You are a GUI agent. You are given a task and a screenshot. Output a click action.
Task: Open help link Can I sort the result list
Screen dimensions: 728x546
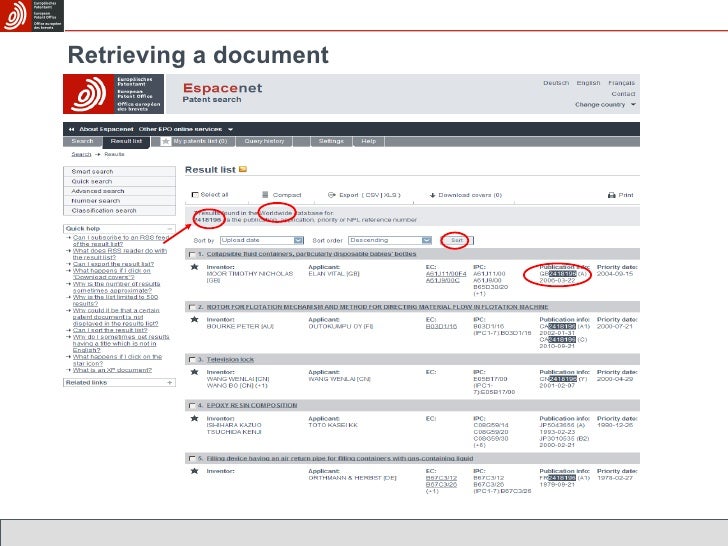coord(110,330)
